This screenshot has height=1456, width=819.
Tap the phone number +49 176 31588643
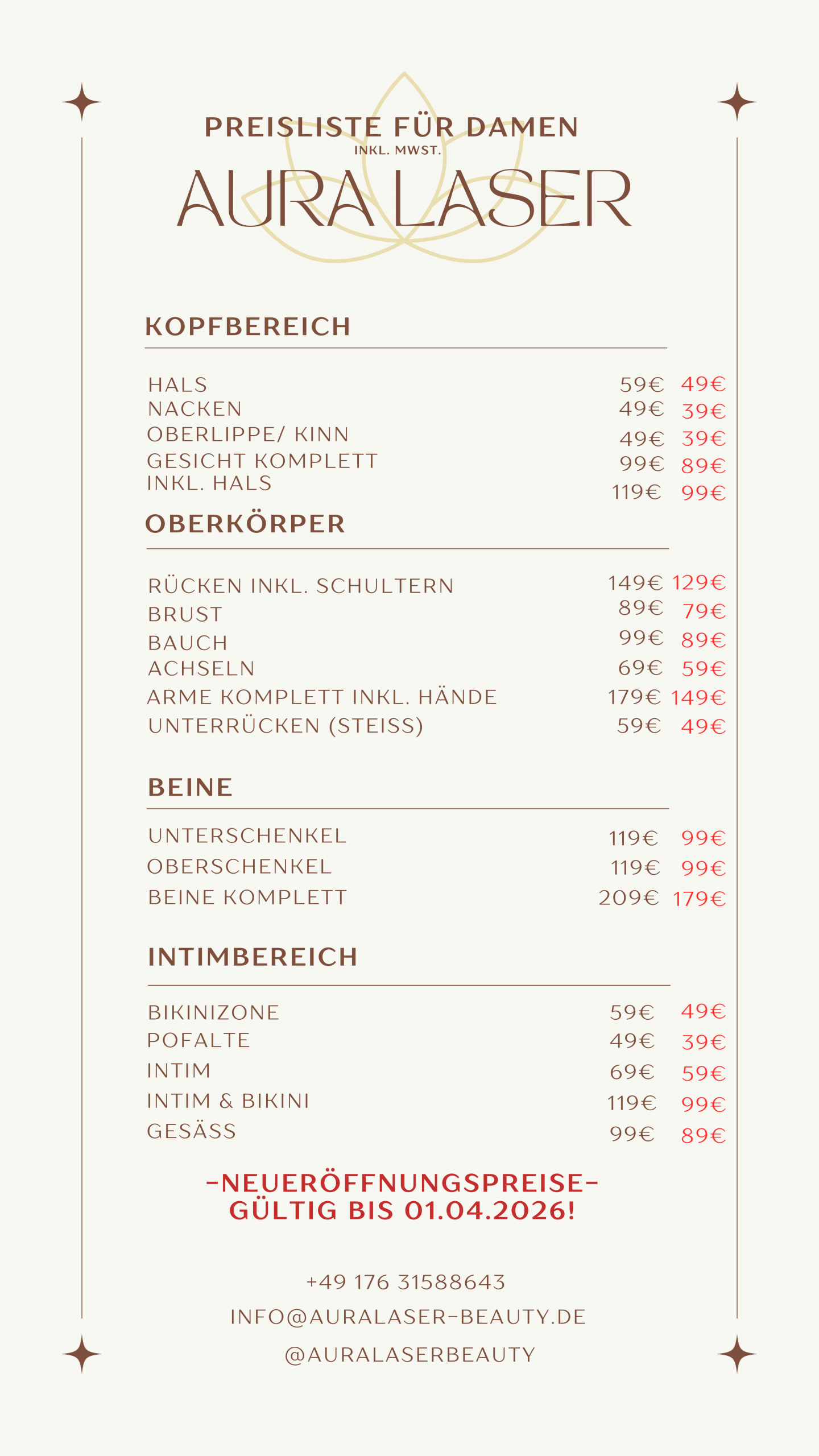(x=406, y=1282)
